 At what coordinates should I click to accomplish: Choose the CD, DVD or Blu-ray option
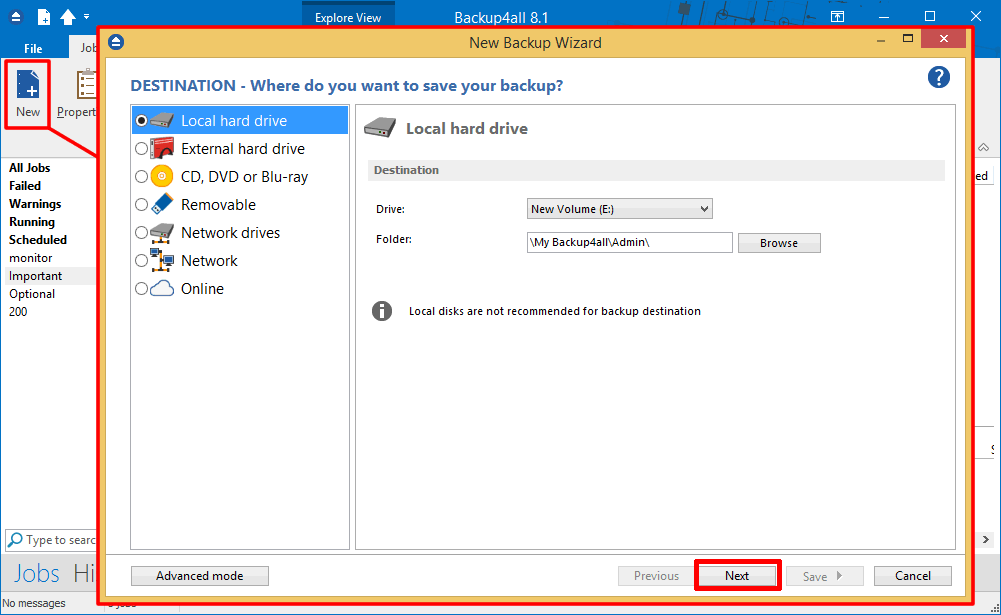[141, 176]
